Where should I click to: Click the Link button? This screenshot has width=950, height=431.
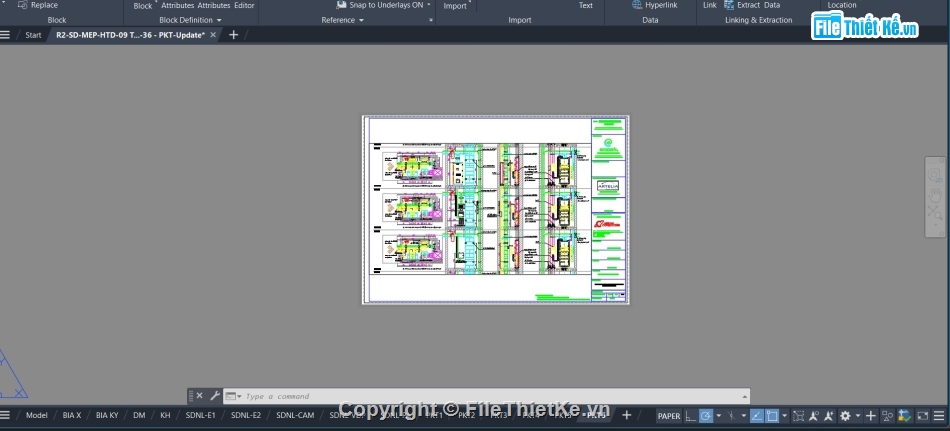click(709, 5)
